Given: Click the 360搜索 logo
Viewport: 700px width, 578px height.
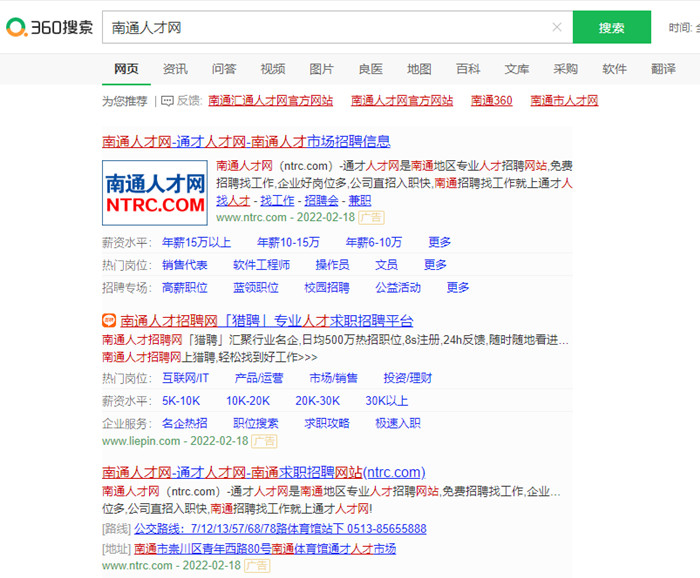Looking at the screenshot, I should pos(49,27).
